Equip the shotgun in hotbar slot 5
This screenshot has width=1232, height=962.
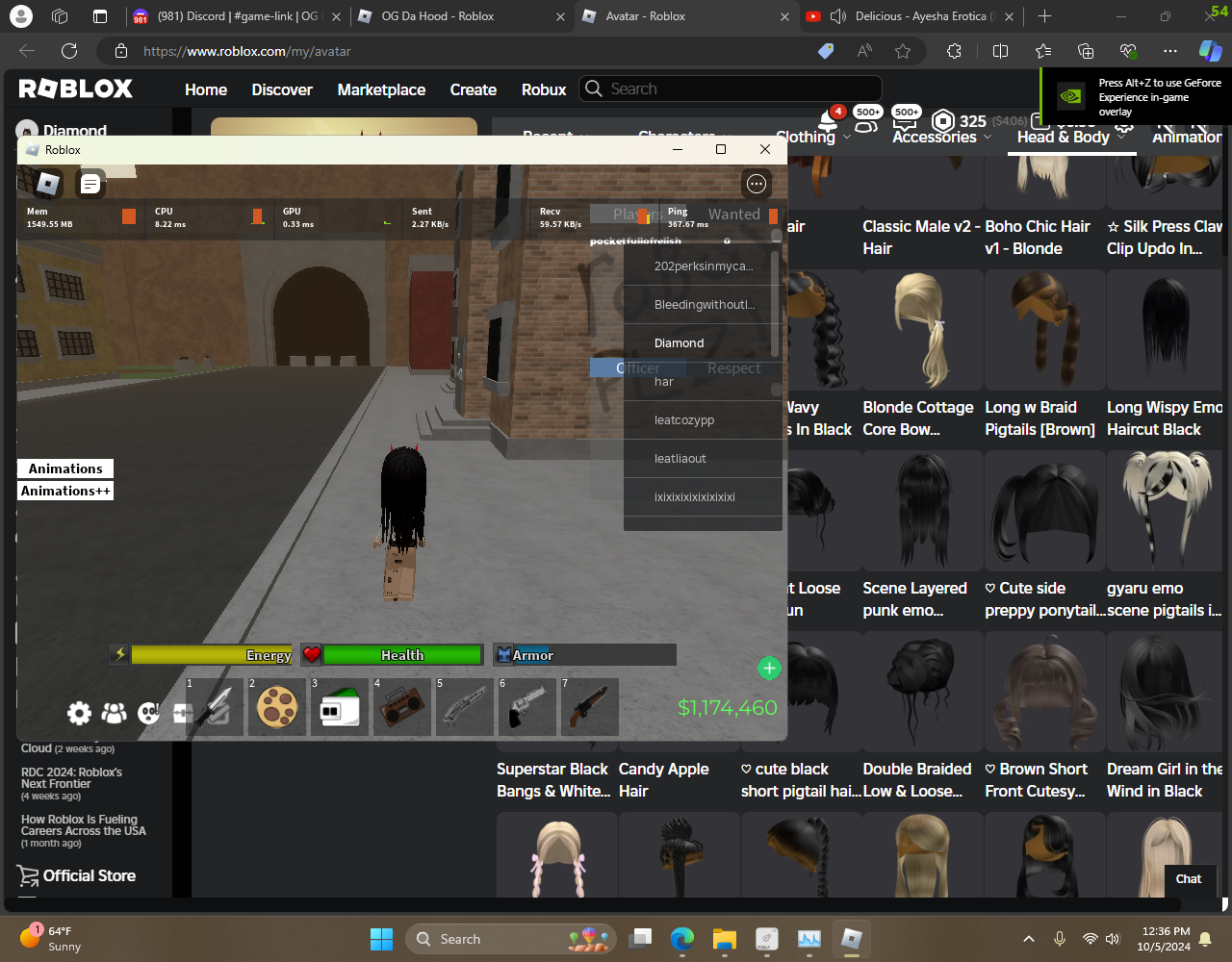point(465,707)
